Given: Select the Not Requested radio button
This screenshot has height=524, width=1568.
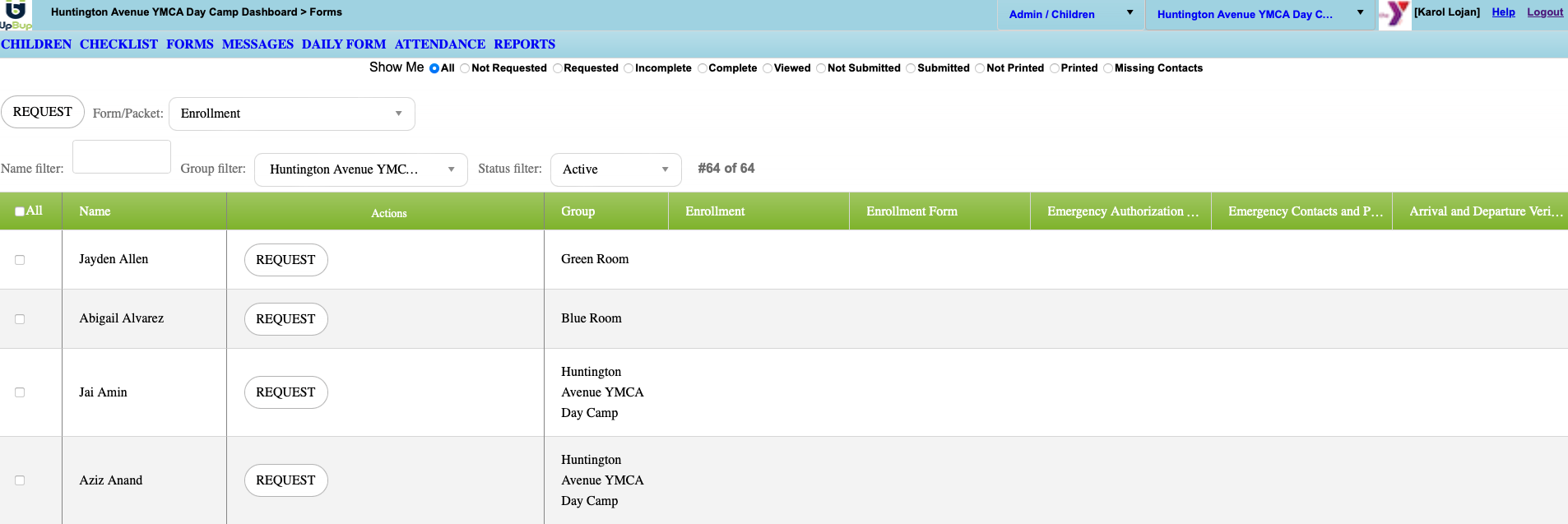Looking at the screenshot, I should [465, 68].
